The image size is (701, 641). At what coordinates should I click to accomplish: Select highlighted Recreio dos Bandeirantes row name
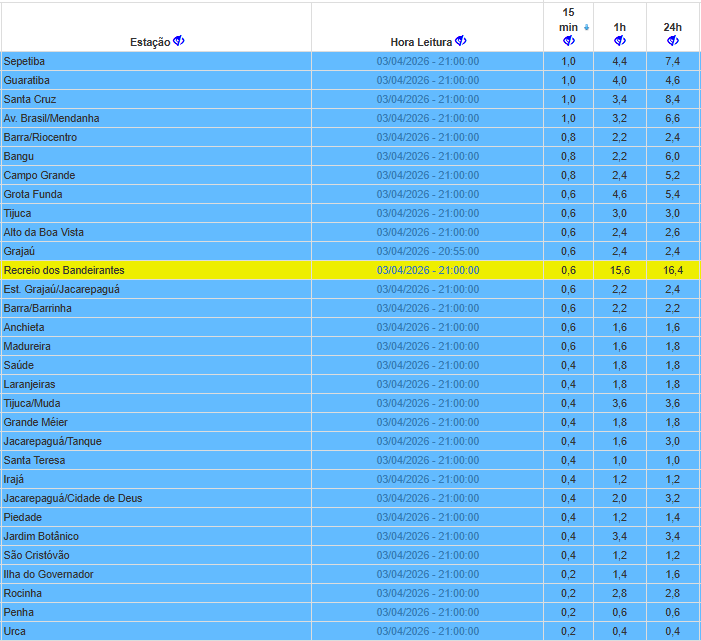[64, 270]
